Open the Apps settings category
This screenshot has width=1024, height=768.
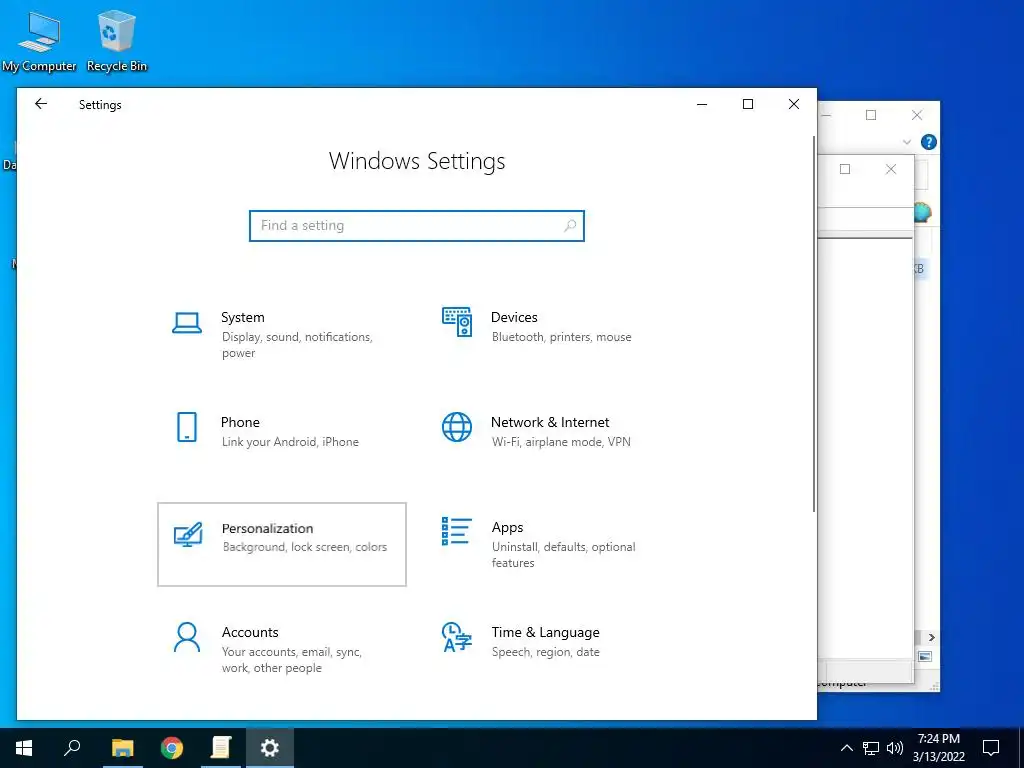551,544
